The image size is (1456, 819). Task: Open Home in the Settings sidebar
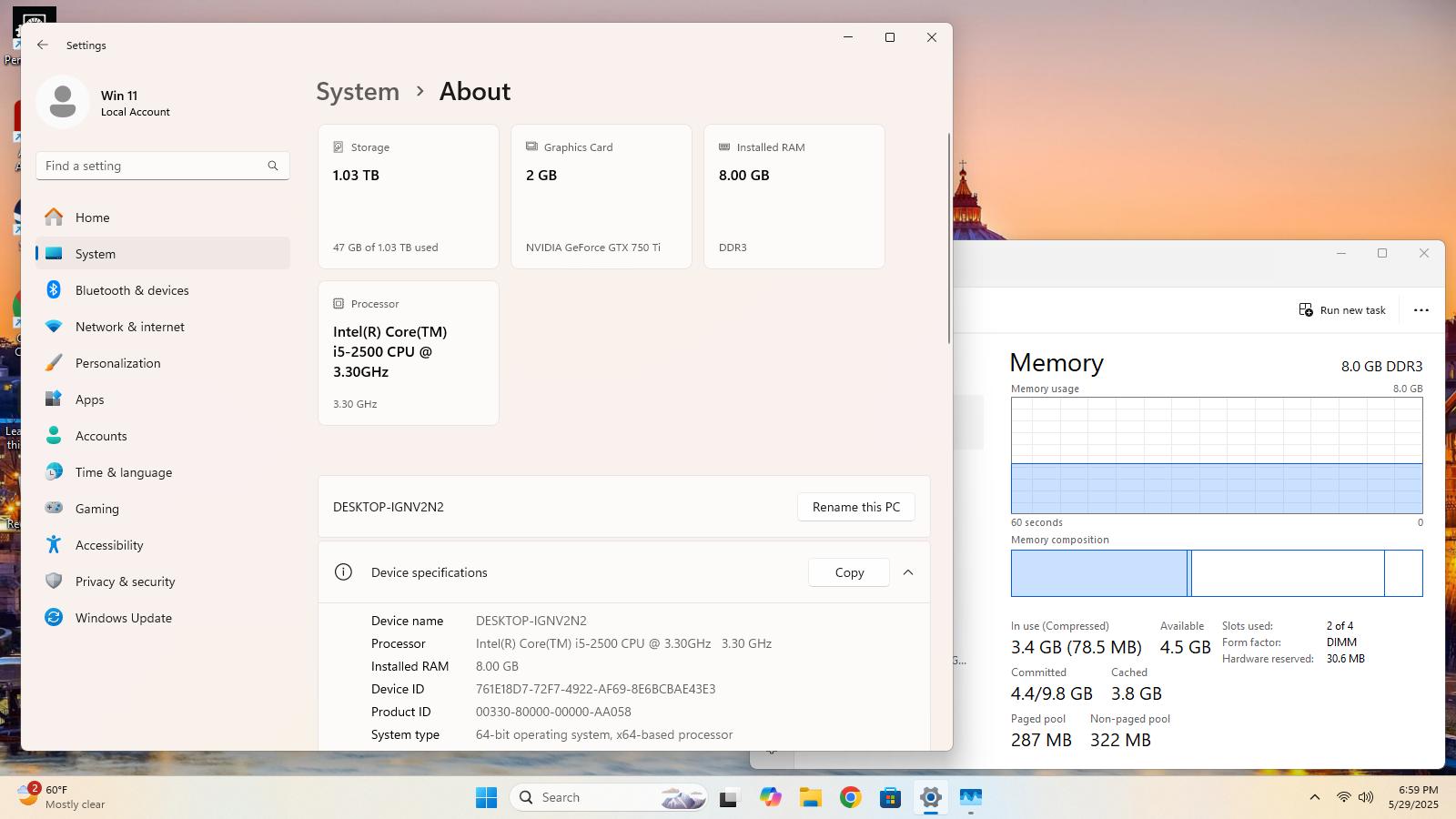[163, 217]
